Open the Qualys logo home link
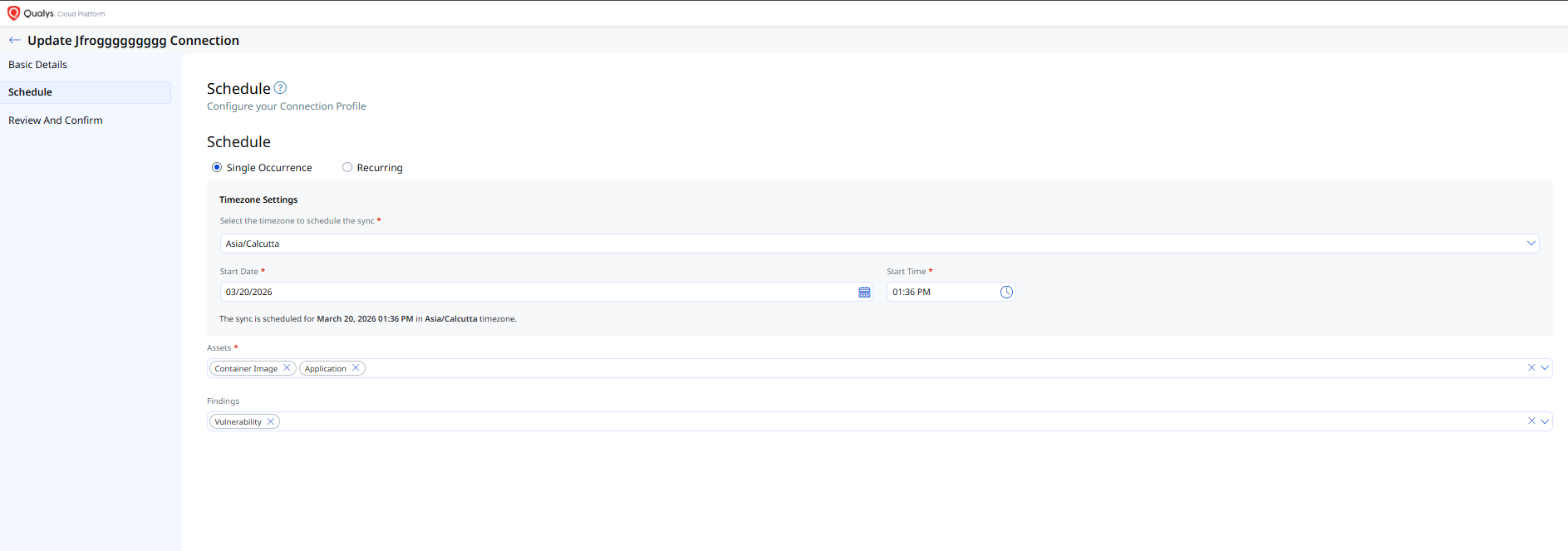The image size is (1568, 551). click(x=57, y=13)
